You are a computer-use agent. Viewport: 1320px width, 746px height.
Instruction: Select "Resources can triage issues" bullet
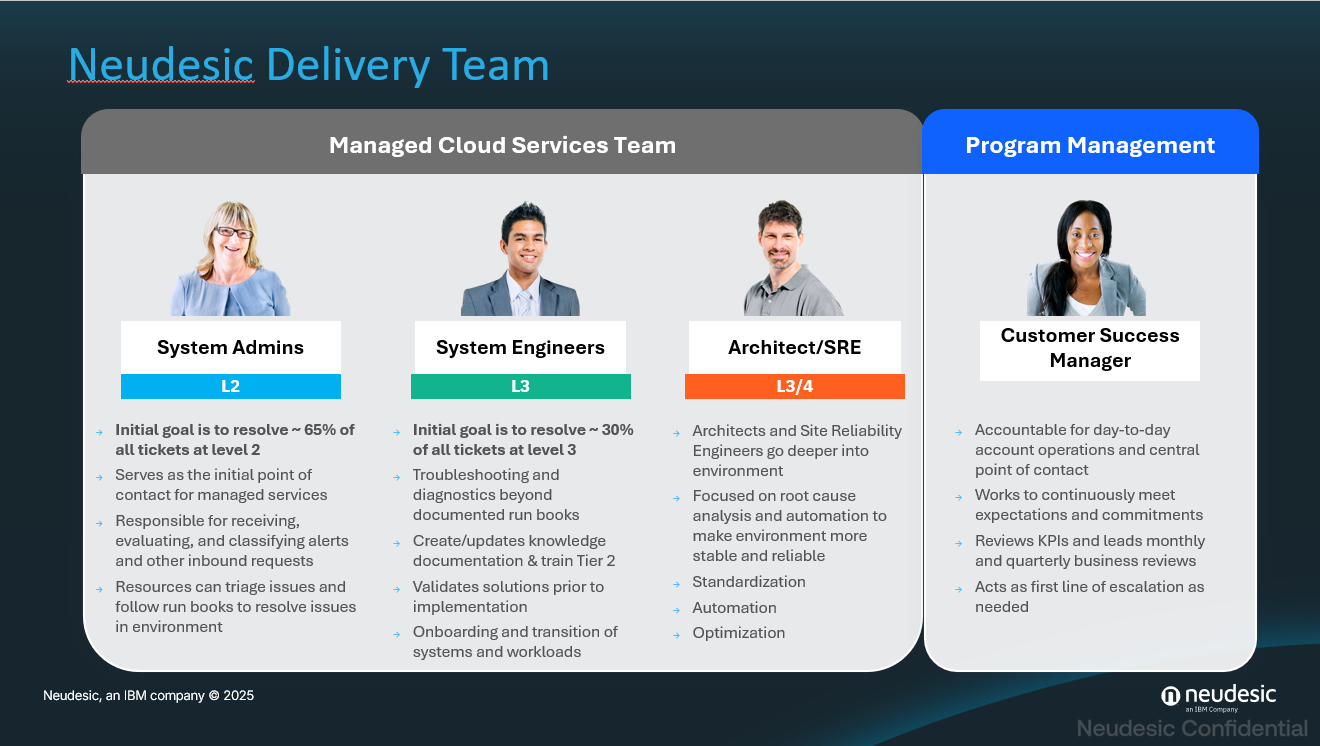pos(235,607)
